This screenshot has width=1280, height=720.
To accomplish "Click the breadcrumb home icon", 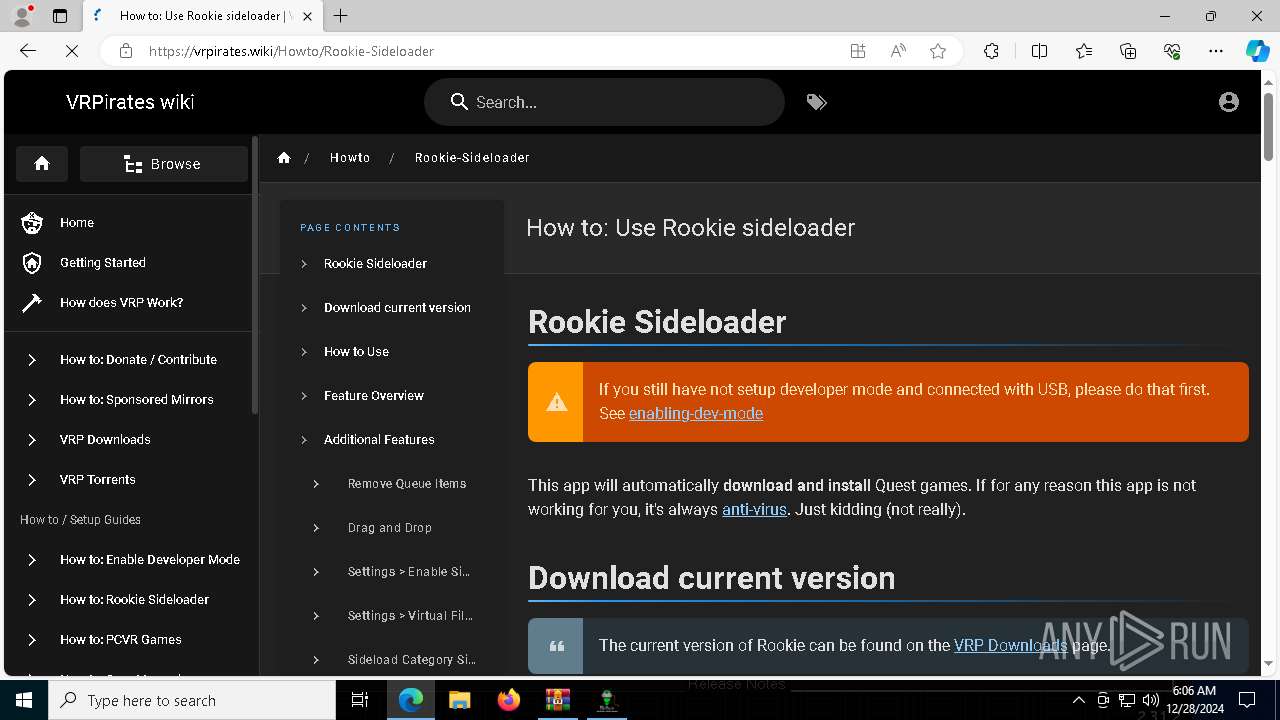I will point(284,158).
